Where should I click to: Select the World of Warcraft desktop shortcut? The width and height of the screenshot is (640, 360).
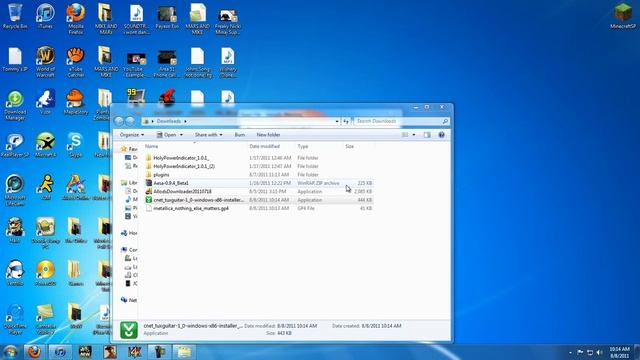pyautogui.click(x=45, y=62)
